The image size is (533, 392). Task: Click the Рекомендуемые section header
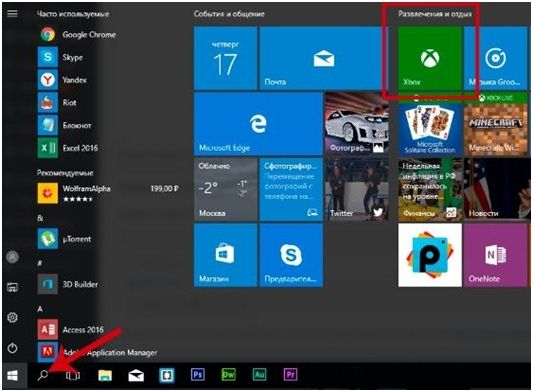click(x=65, y=173)
